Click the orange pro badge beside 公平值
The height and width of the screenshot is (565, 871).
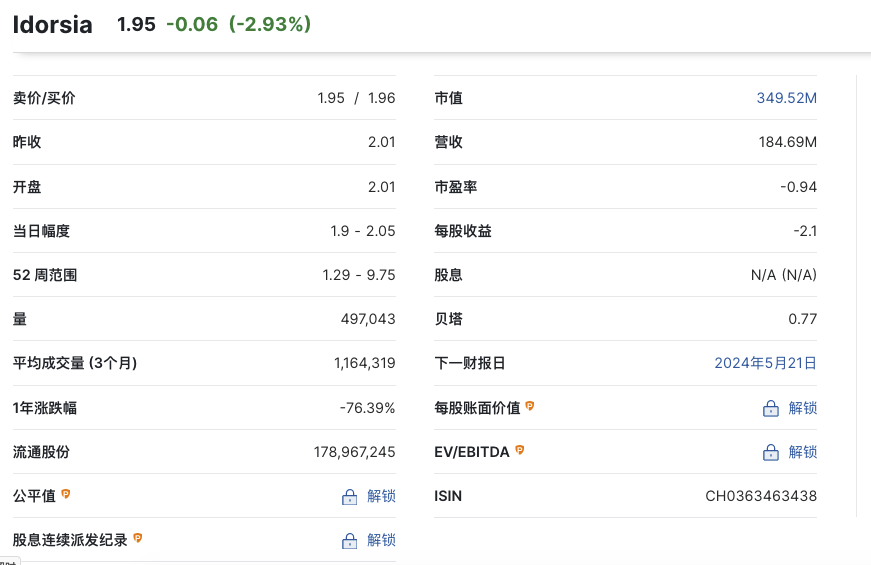pyautogui.click(x=66, y=493)
